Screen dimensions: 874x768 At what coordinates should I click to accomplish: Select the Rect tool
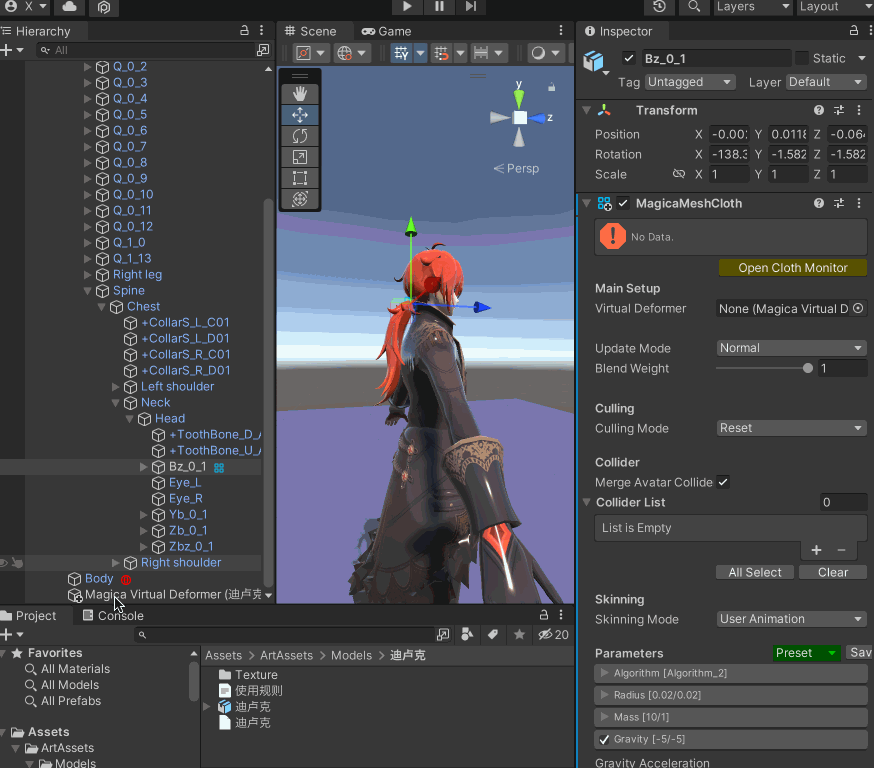[x=299, y=178]
